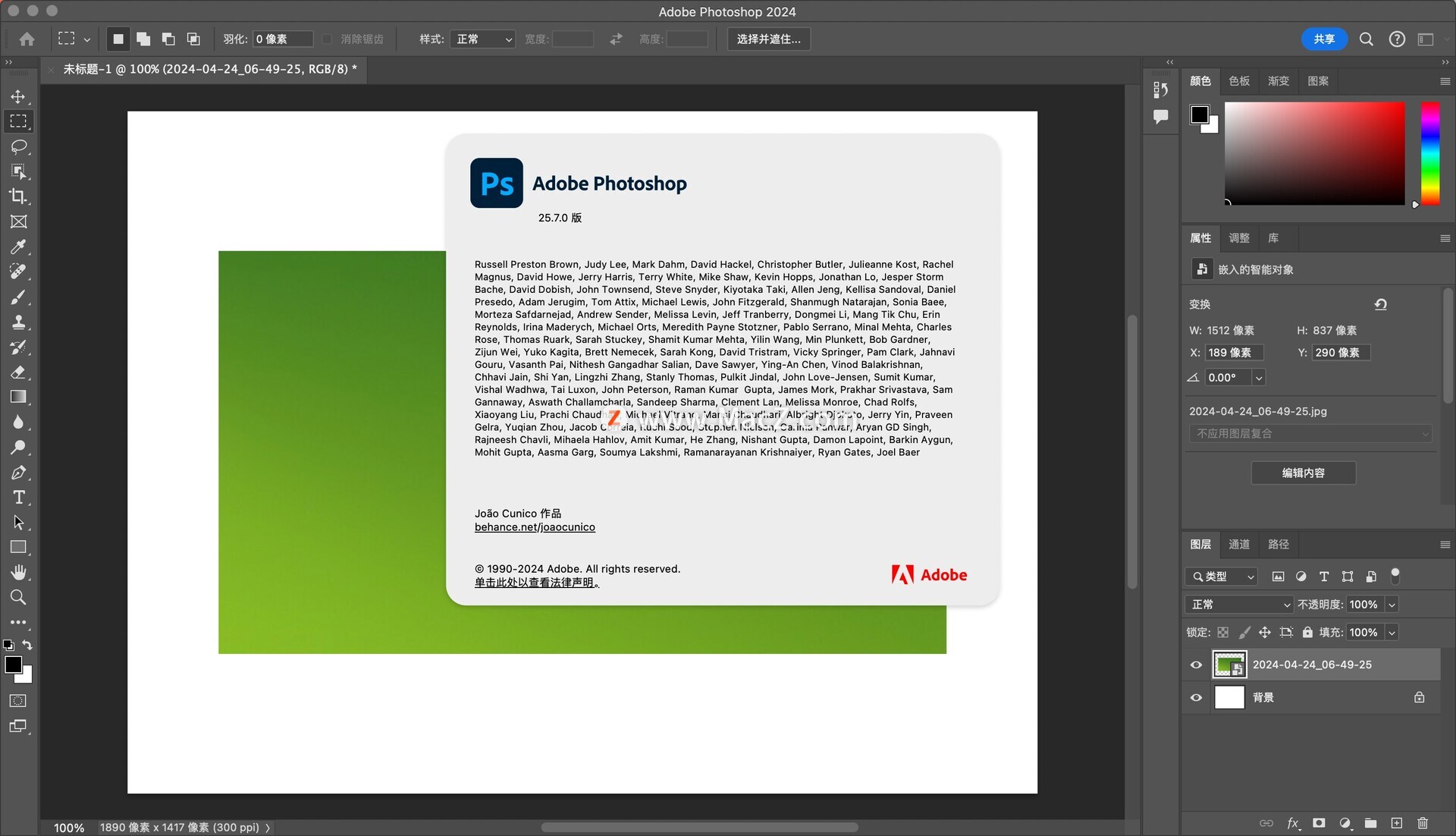Switch to the 通道 tab

(x=1239, y=545)
